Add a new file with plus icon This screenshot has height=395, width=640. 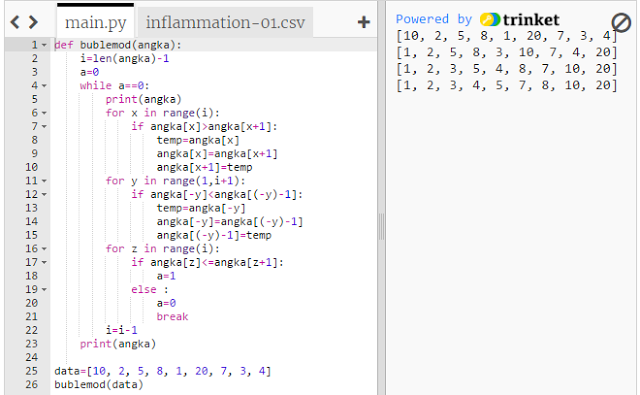point(364,22)
